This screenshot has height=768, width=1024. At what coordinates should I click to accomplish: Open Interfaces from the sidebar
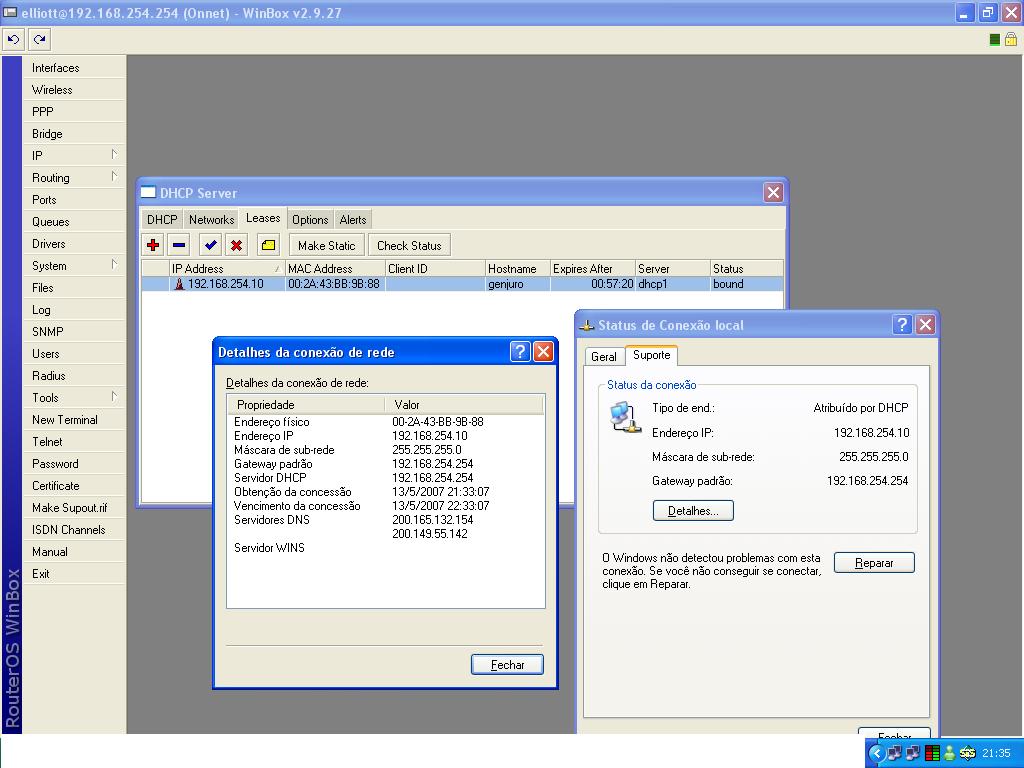coord(73,68)
